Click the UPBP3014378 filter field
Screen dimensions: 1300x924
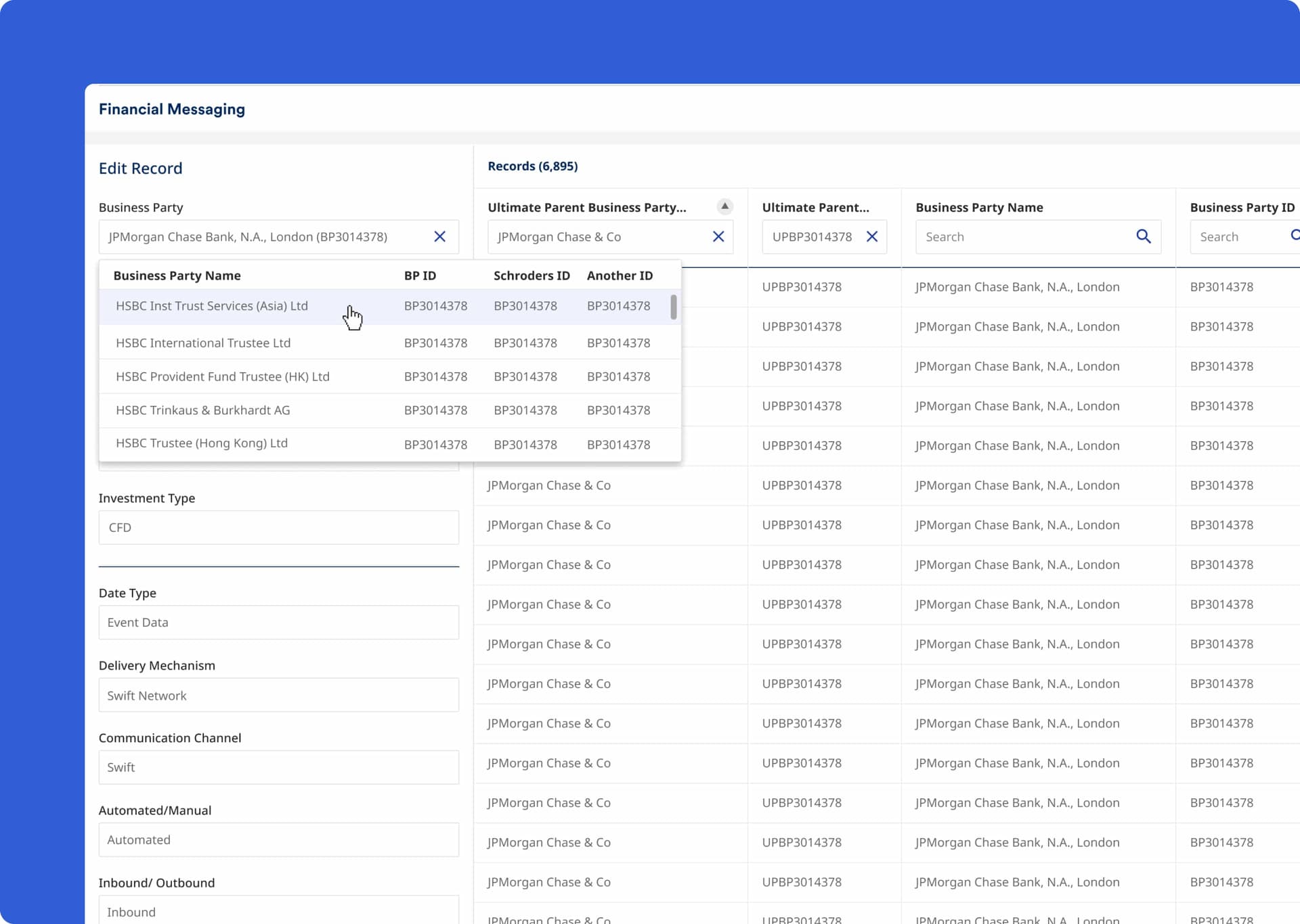[x=824, y=237]
